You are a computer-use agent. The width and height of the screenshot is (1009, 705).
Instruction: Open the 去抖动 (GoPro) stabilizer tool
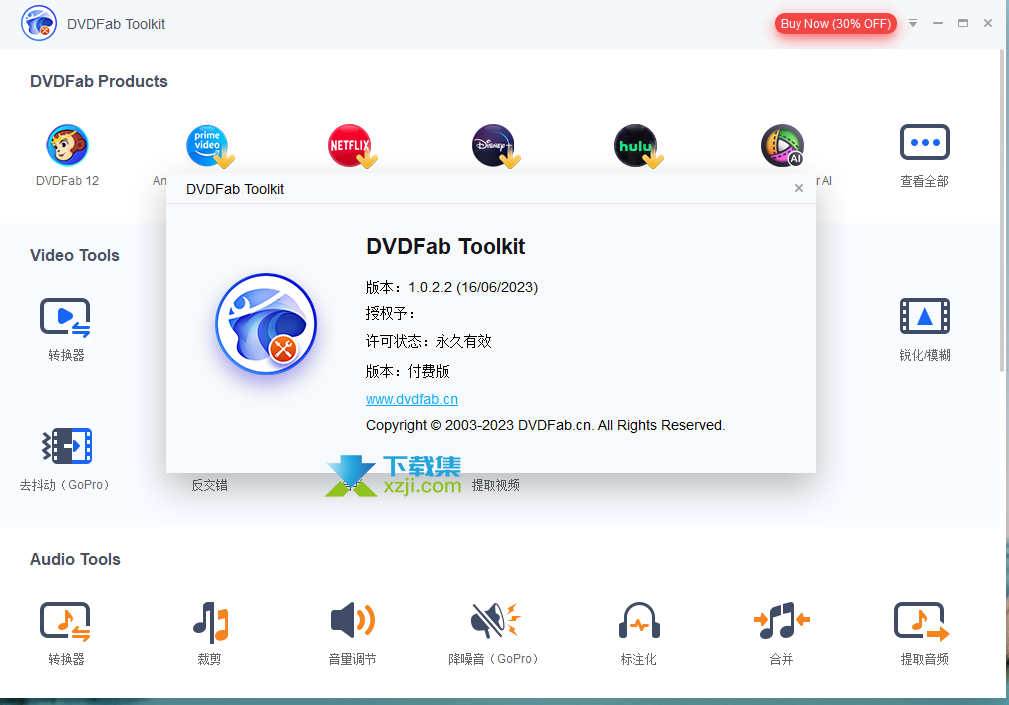[x=67, y=446]
